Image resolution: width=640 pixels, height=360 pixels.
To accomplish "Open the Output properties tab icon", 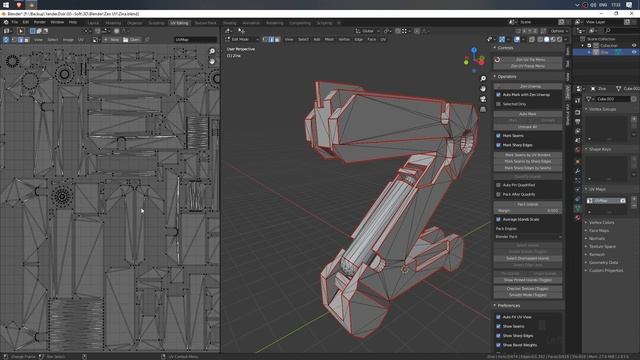I will (x=578, y=121).
